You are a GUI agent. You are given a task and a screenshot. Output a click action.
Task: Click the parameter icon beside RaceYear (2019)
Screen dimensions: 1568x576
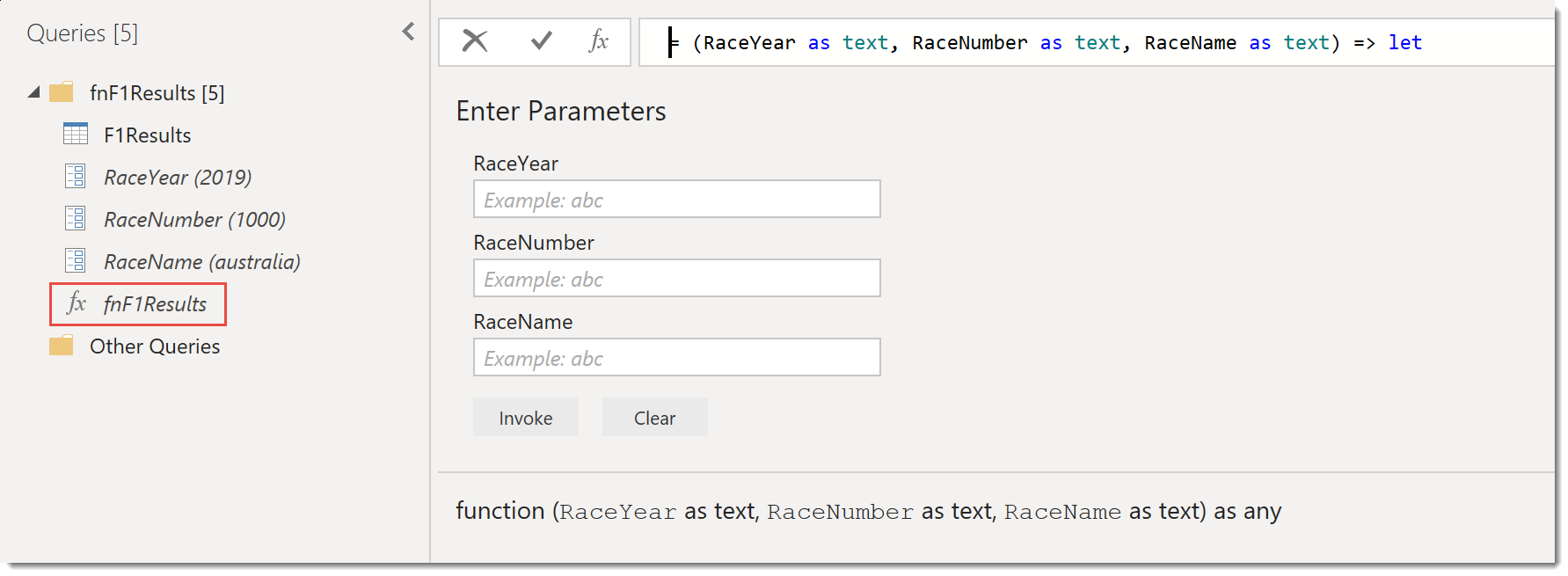point(76,177)
